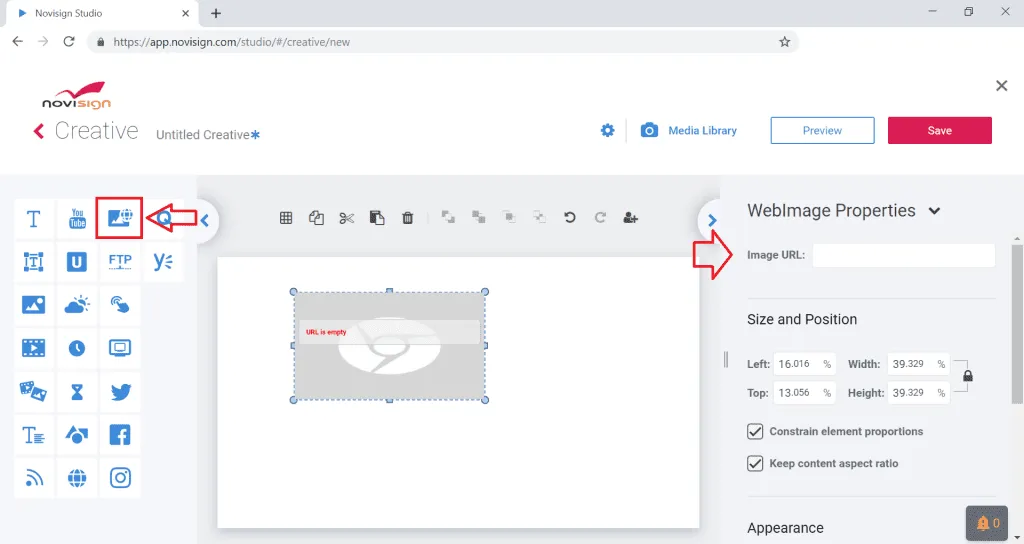This screenshot has height=544, width=1024.
Task: Click the browser address bar
Action: tap(442, 42)
